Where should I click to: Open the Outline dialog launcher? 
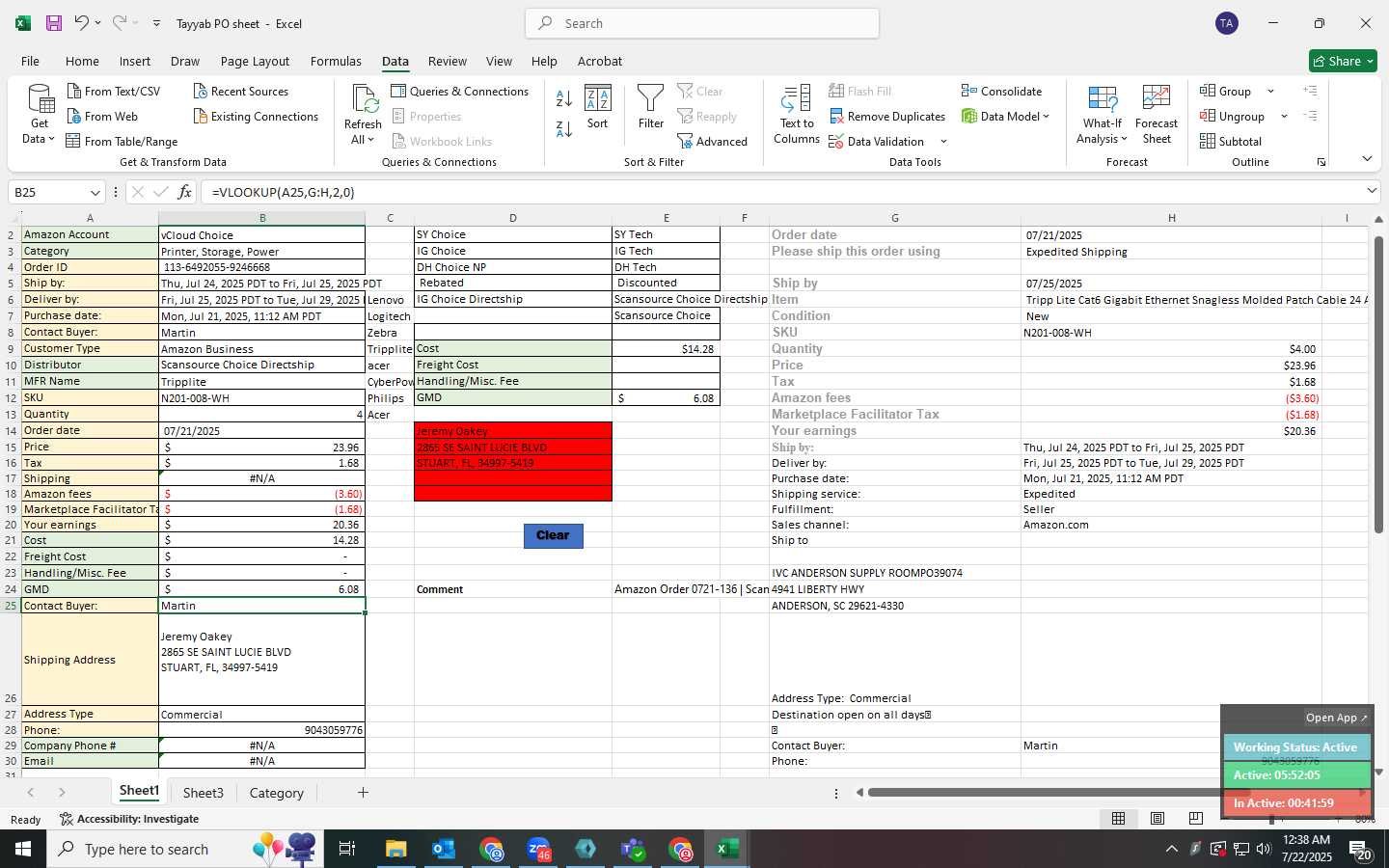point(1321,162)
